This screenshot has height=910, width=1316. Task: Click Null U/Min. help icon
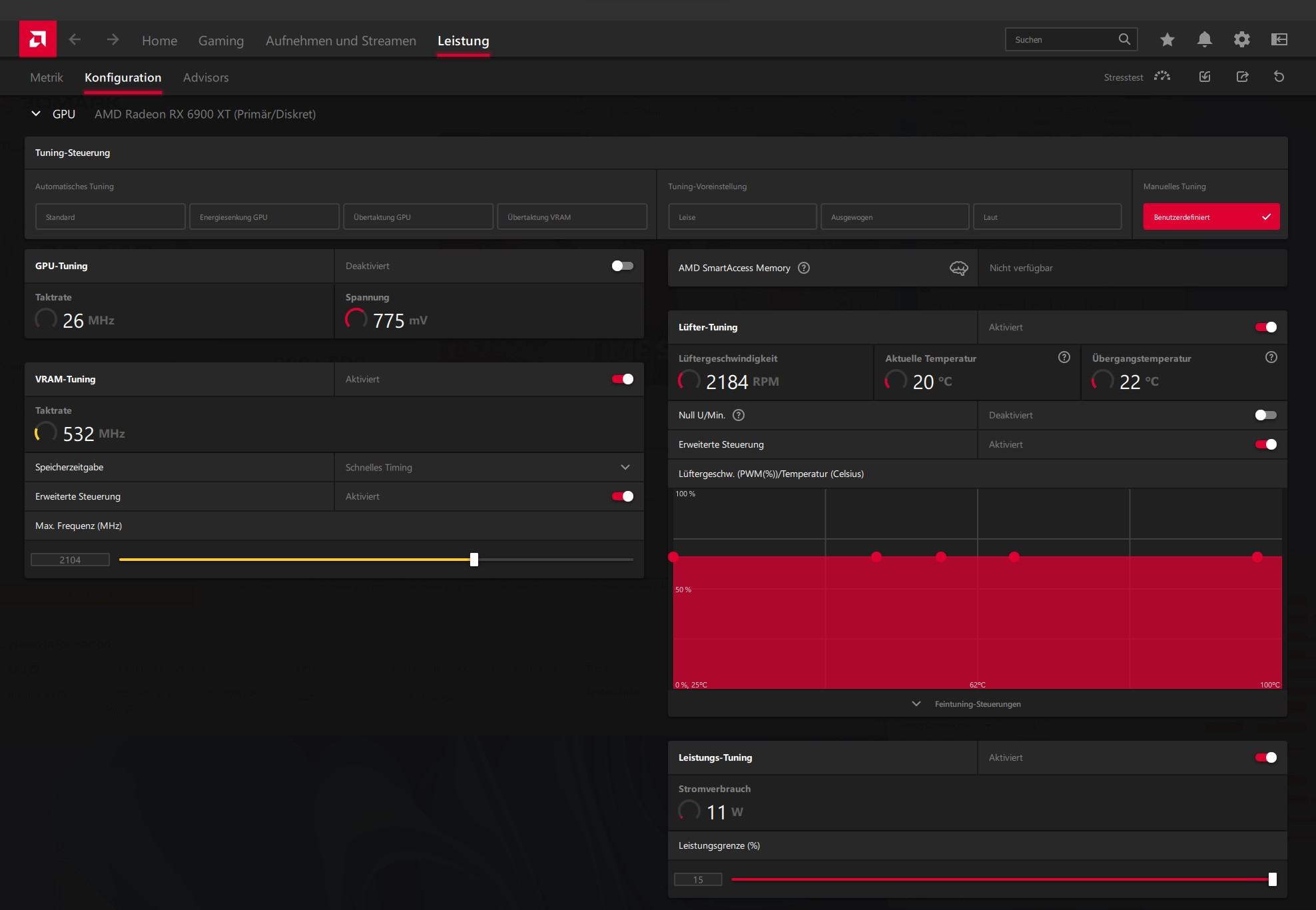pos(739,415)
